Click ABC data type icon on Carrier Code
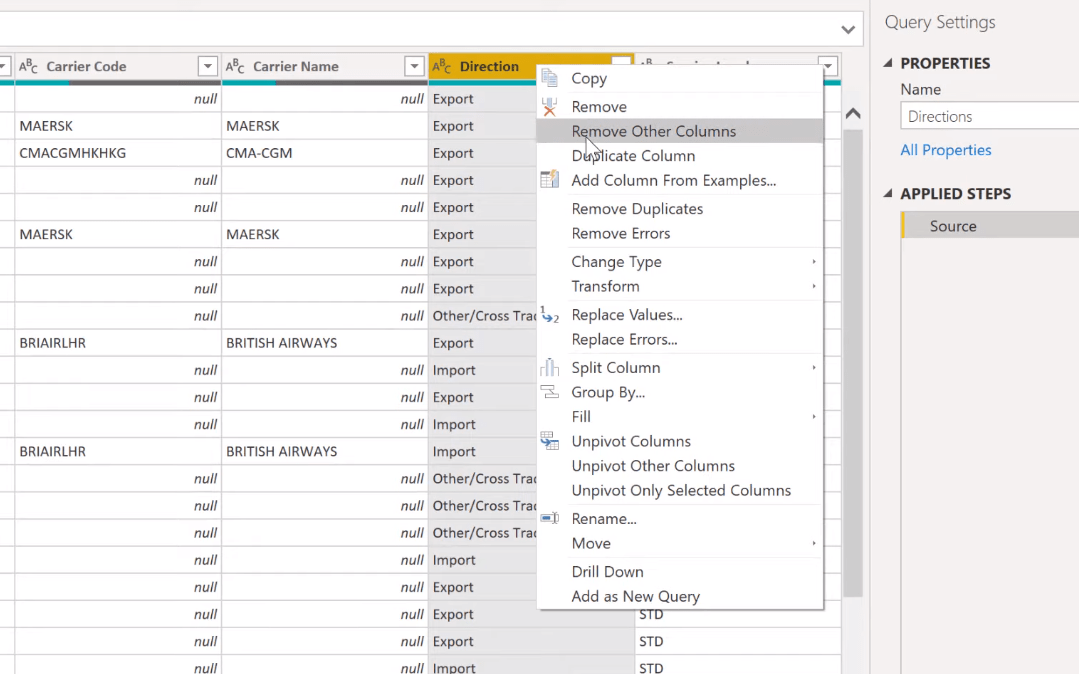Screen dimensions: 1079x674 tap(28, 66)
